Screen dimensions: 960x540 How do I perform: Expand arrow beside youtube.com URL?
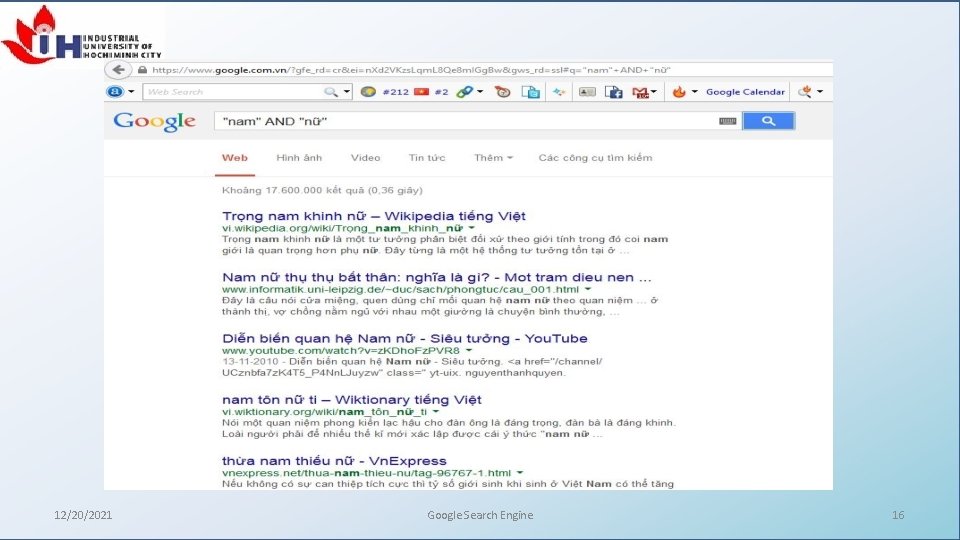pyautogui.click(x=468, y=351)
